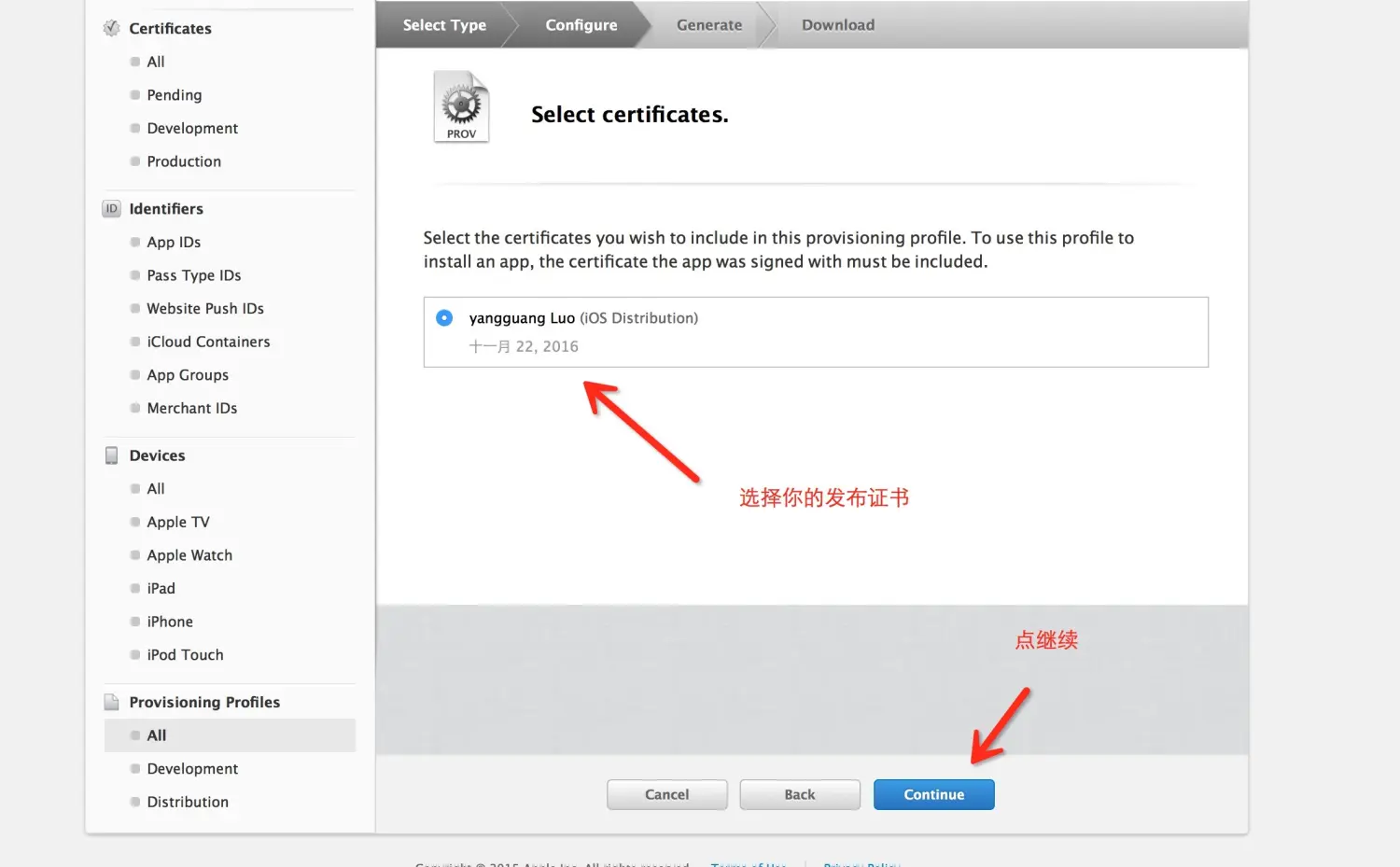The image size is (1400, 867).
Task: Click the yangguang Luo certificate row
Action: tap(816, 332)
